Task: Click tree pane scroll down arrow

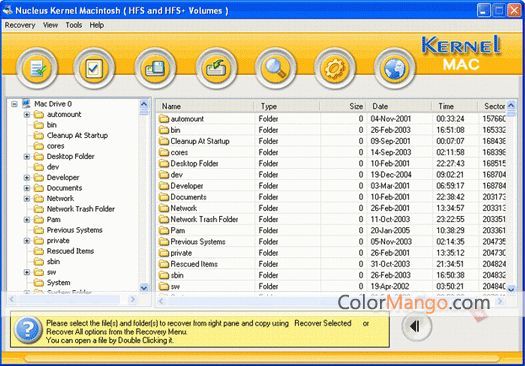Action: (x=144, y=288)
